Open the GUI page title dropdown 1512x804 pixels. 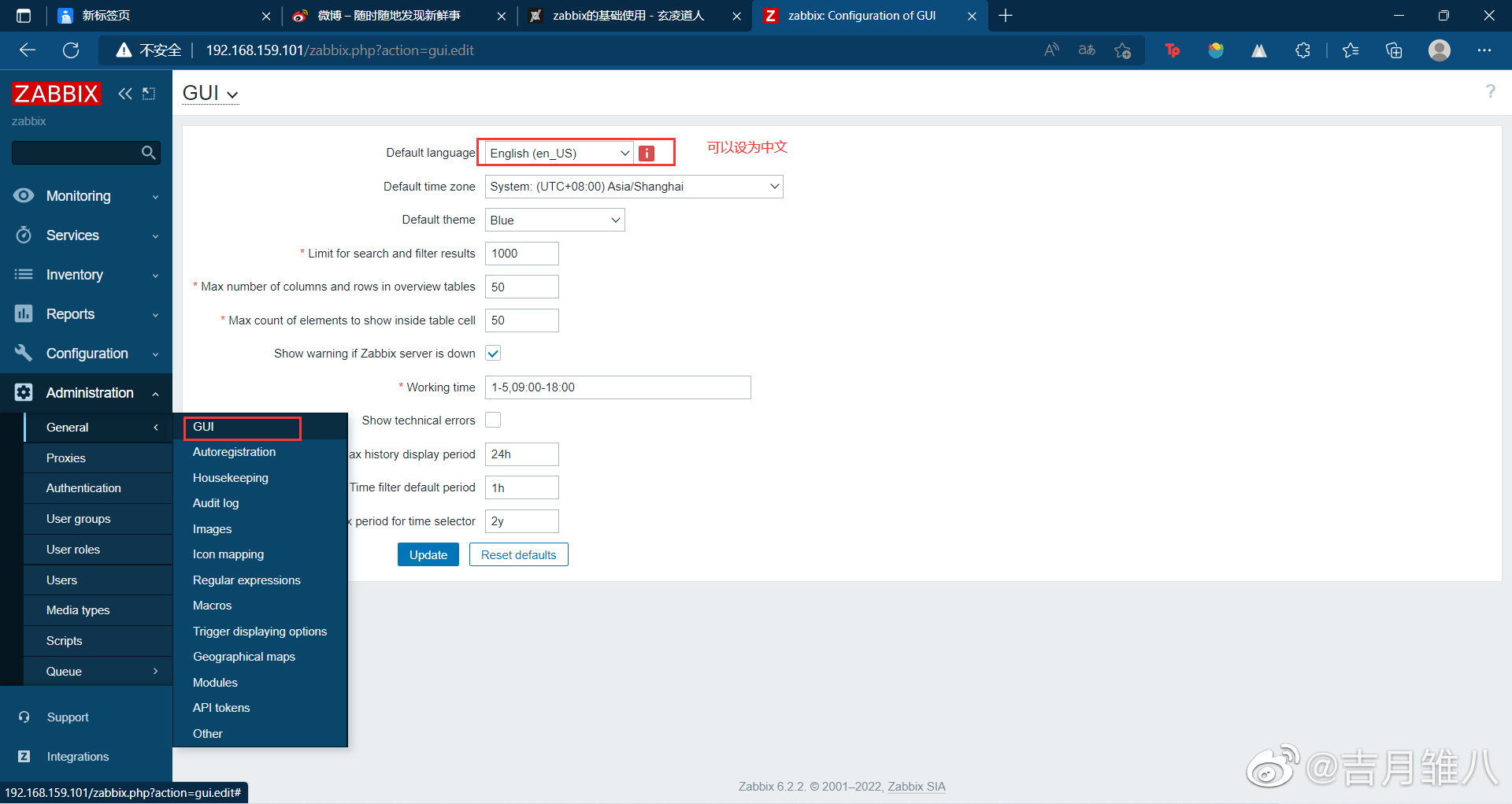(209, 93)
